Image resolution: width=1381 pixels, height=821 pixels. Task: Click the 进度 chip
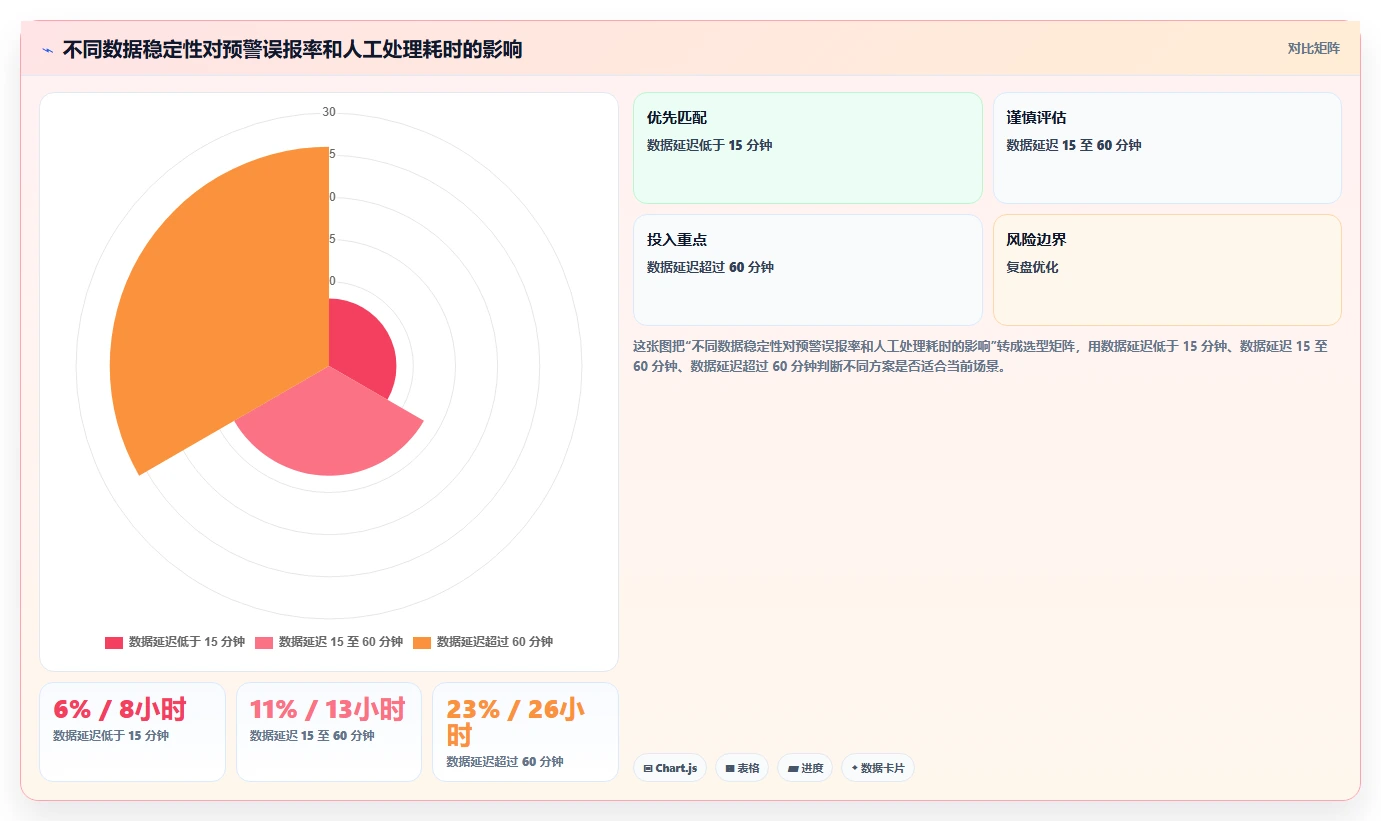point(805,768)
